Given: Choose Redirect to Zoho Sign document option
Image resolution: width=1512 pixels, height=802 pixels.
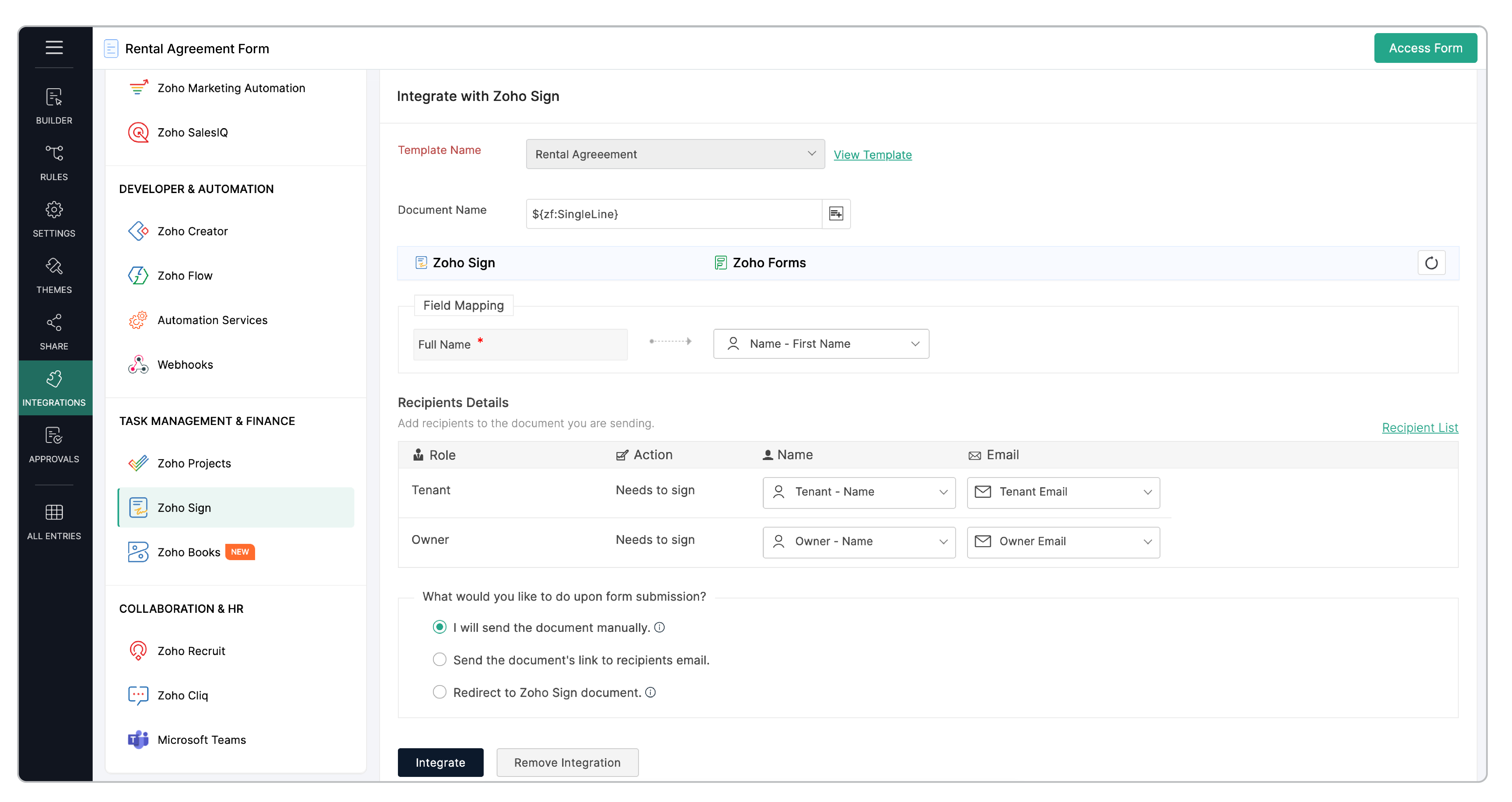Looking at the screenshot, I should click(x=439, y=692).
